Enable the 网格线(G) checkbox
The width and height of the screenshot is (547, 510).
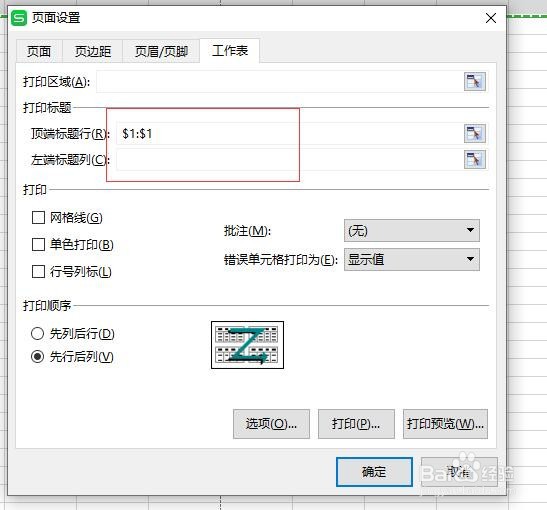pyautogui.click(x=38, y=217)
